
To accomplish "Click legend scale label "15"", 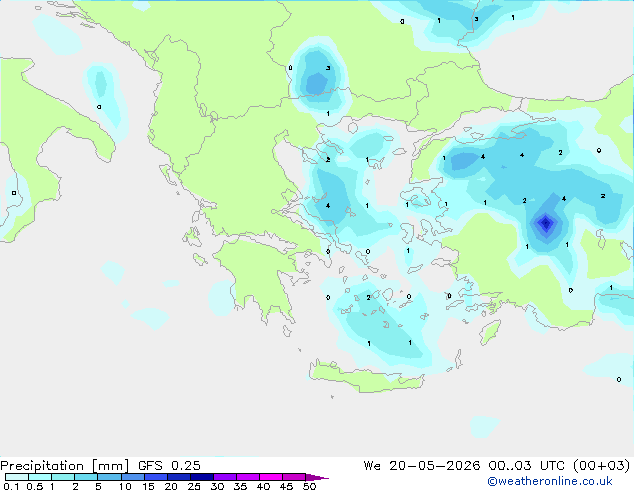I will click(x=148, y=486).
